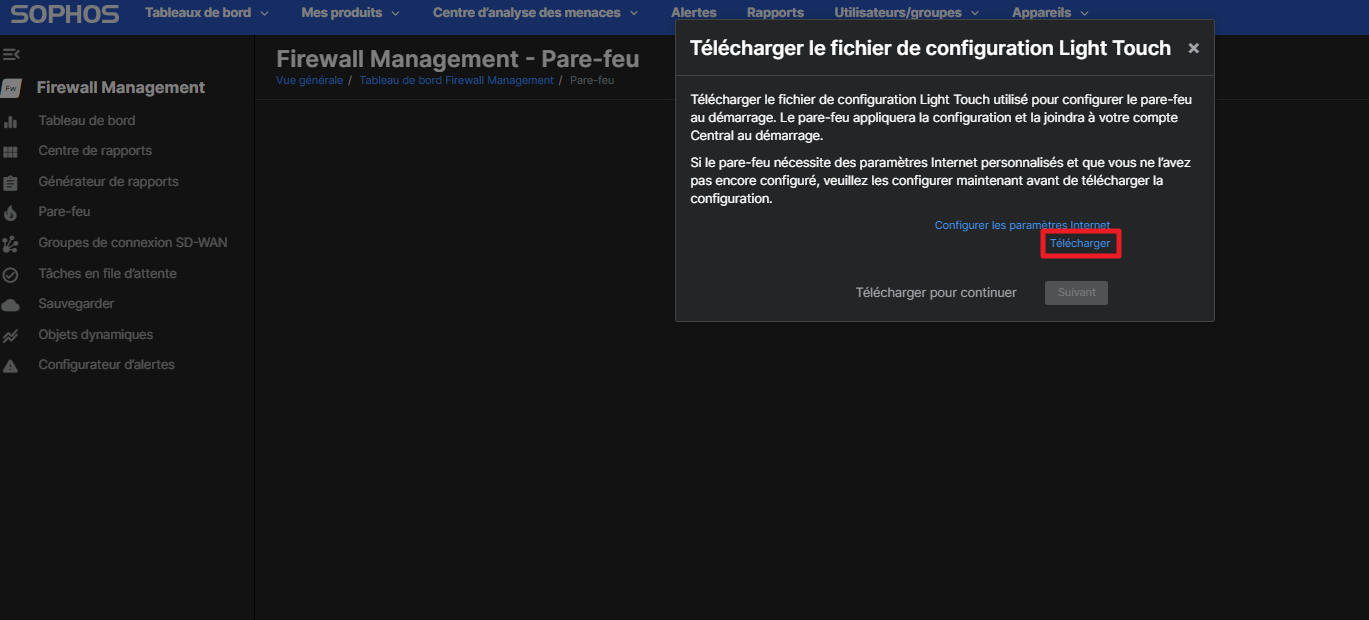Screen dimensions: 1369x620
Task: Click the Pare-feu breadcrumb text
Action: click(592, 80)
